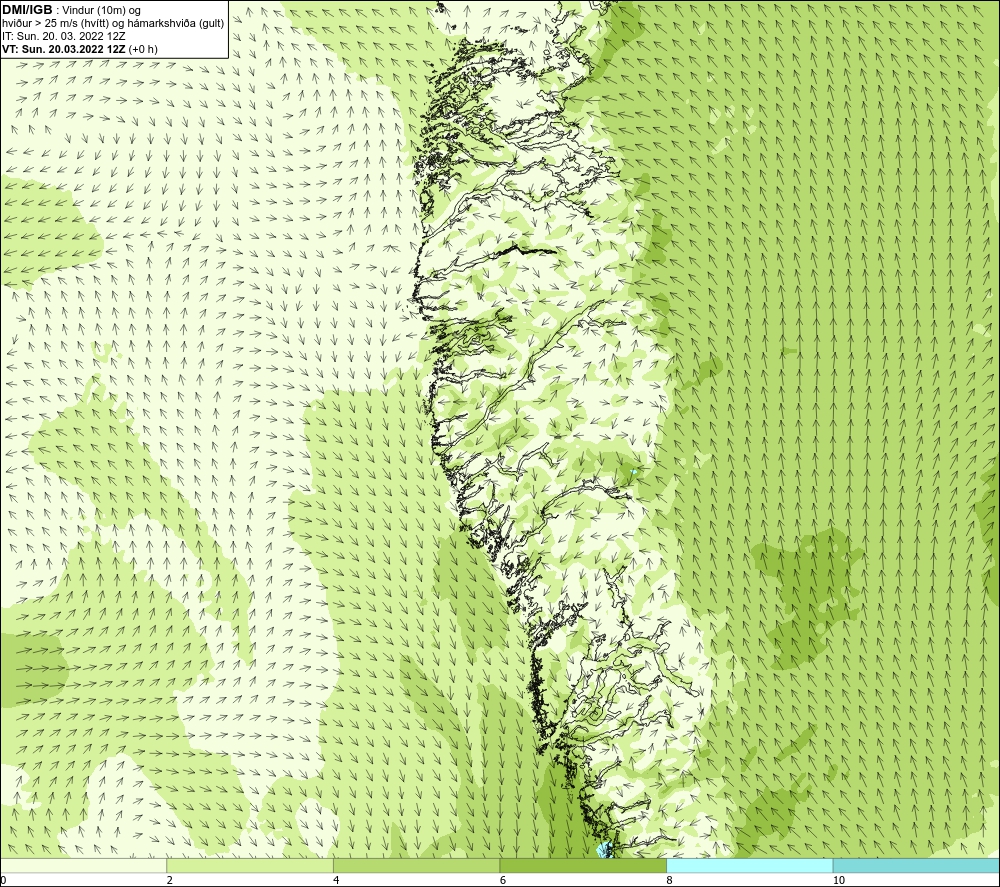The height and width of the screenshot is (887, 1000).
Task: Click the legend value '4'
Action: [x=336, y=880]
